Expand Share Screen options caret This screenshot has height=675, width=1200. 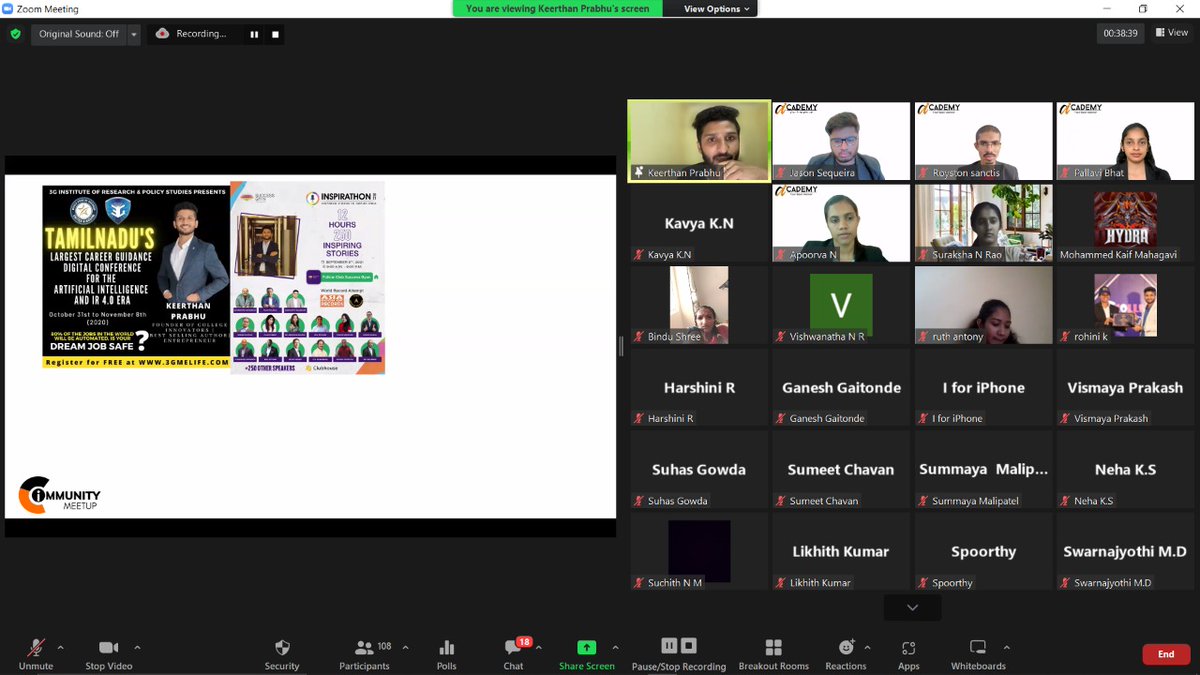point(615,647)
